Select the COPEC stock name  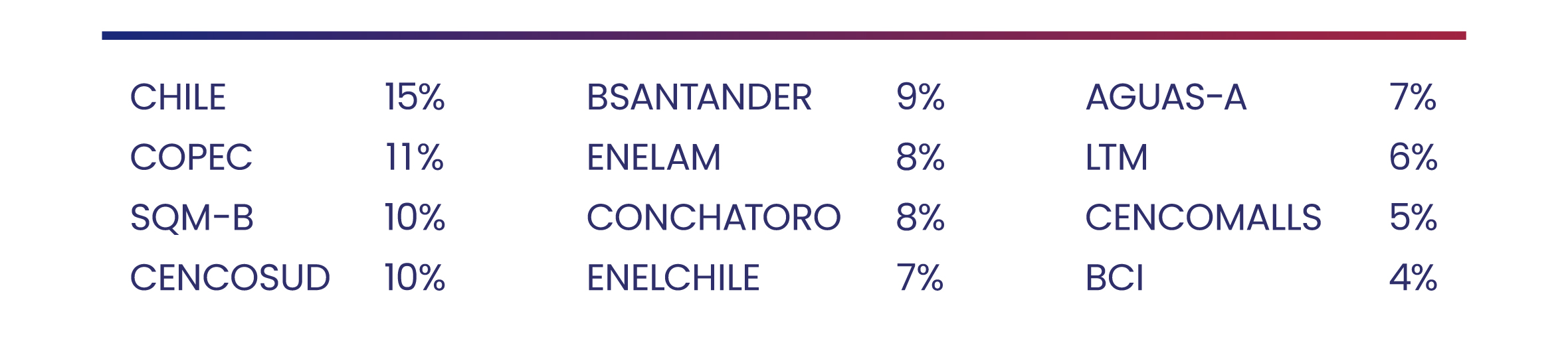[x=191, y=157]
